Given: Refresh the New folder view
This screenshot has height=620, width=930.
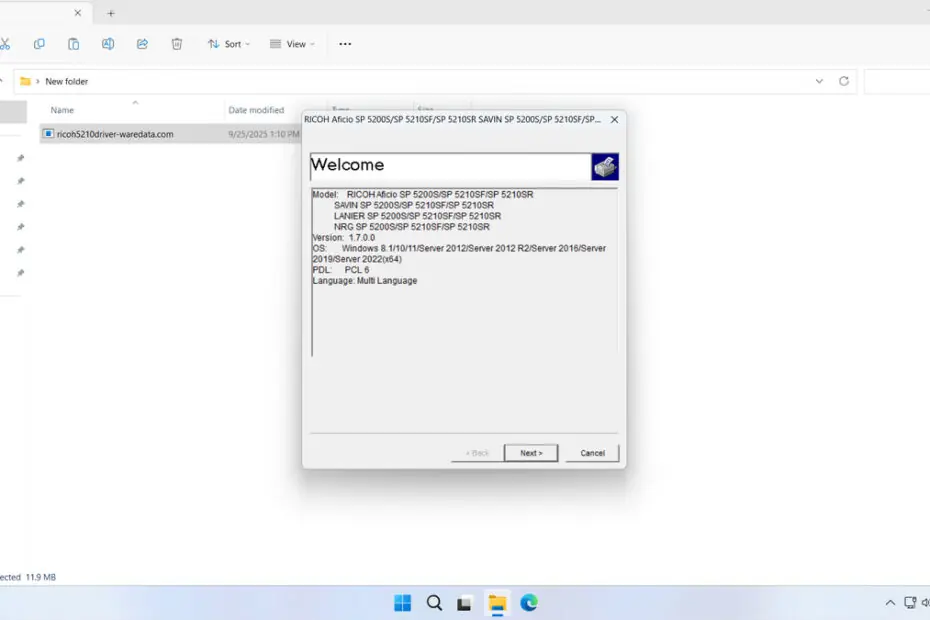Looking at the screenshot, I should click(844, 81).
